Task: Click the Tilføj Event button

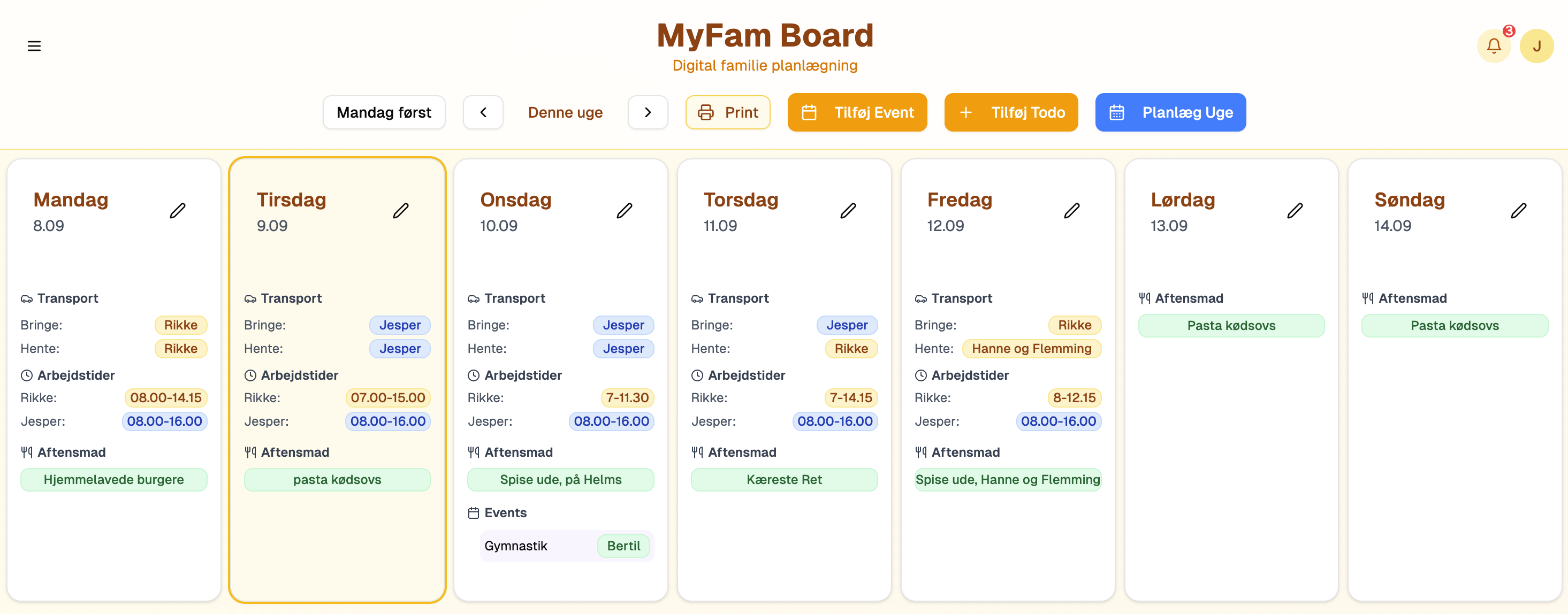Action: tap(857, 112)
